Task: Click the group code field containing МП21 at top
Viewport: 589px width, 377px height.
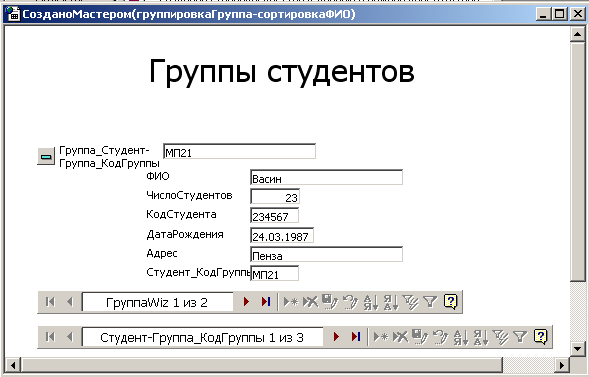Action: coord(240,151)
